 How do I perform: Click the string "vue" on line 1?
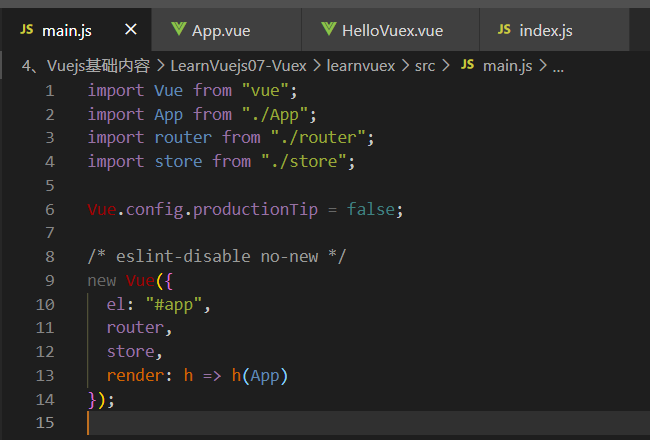(x=265, y=90)
